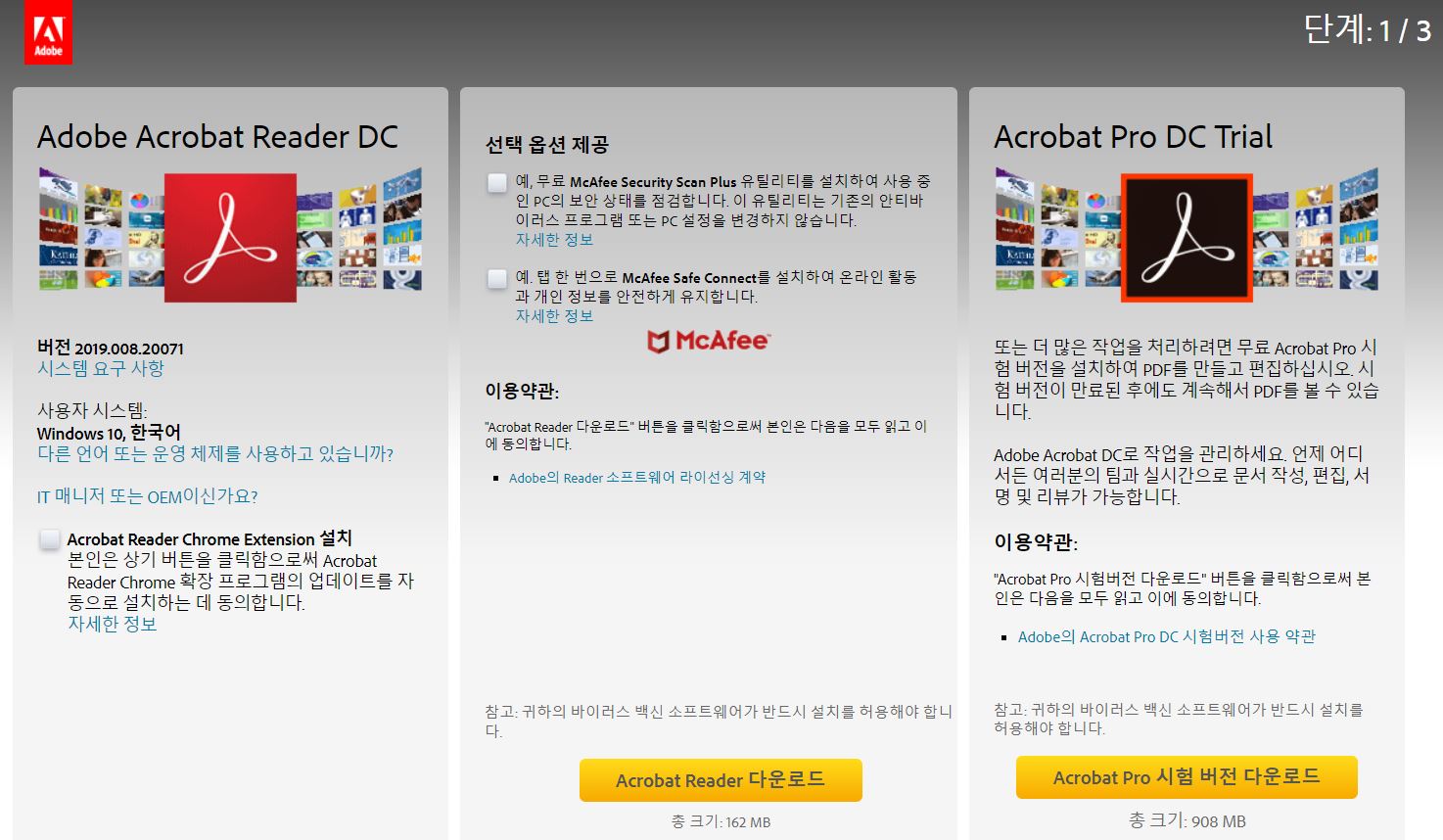Open 자세한 정보 link for McAfee Security Scan
1443x840 pixels.
(554, 240)
